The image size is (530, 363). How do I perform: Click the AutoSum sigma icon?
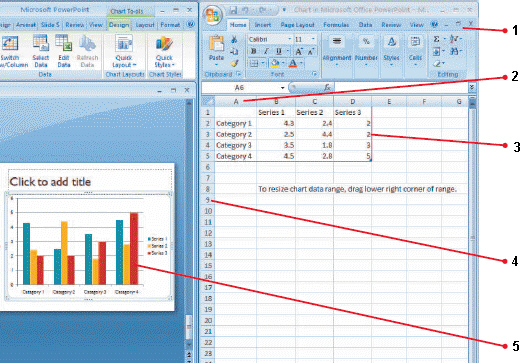pos(436,40)
